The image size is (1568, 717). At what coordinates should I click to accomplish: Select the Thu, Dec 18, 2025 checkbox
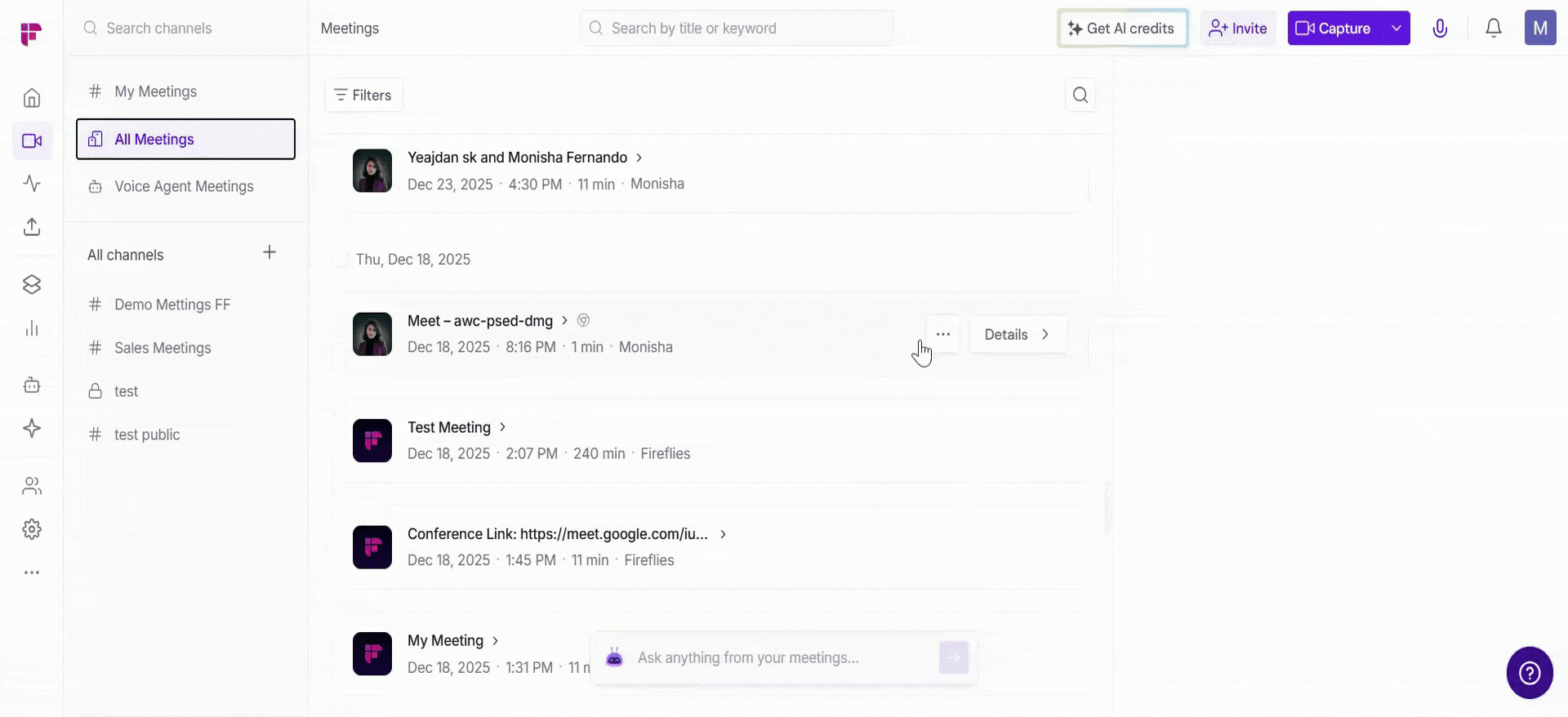point(341,260)
